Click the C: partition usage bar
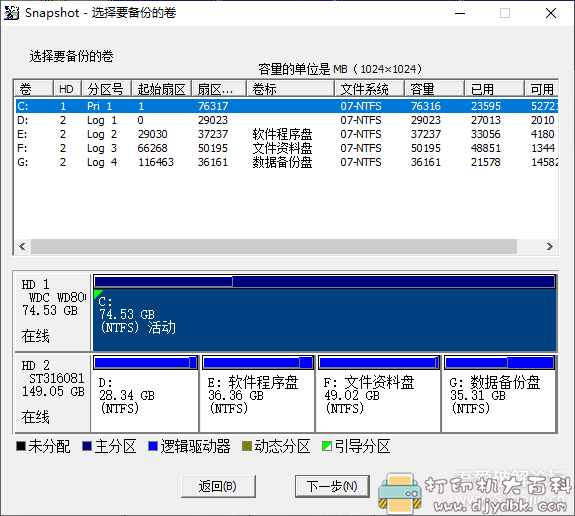The width and height of the screenshot is (575, 516). (325, 282)
